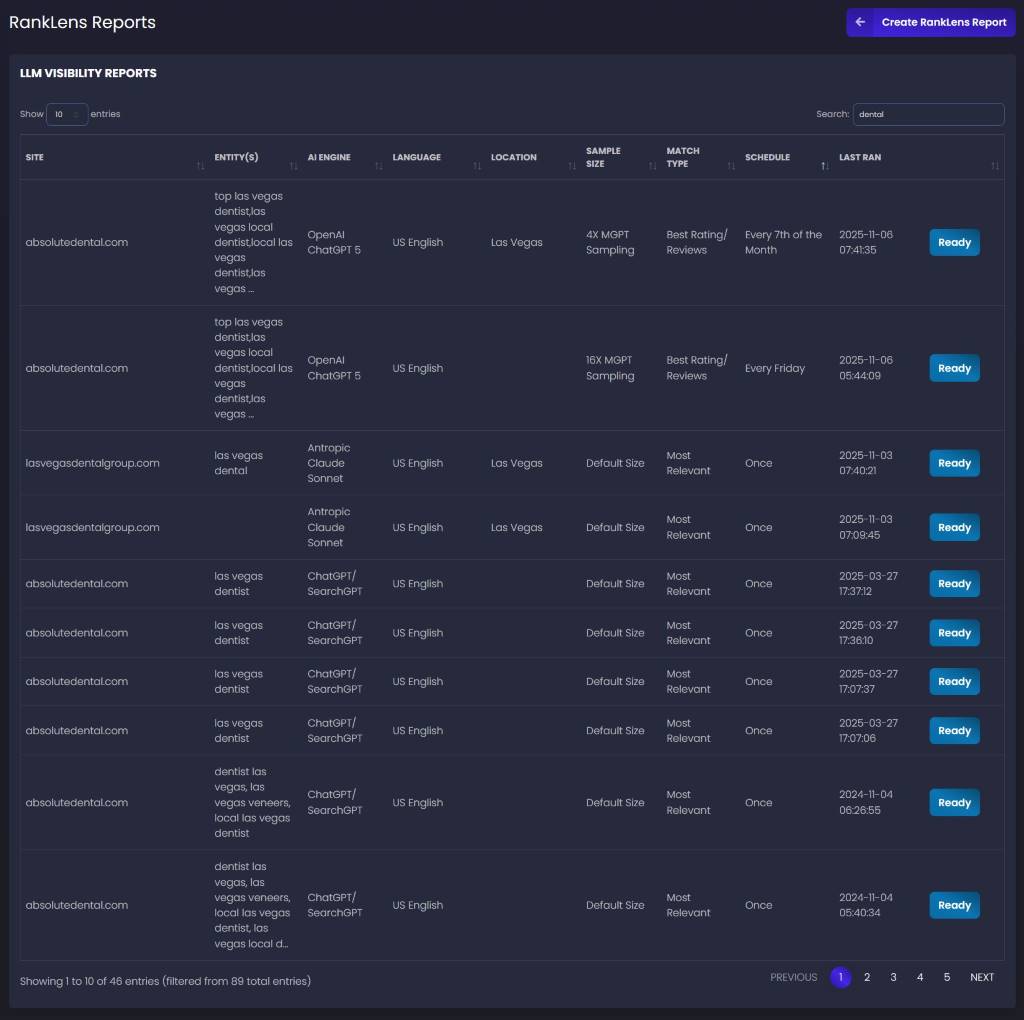This screenshot has width=1024, height=1020.
Task: Click the PREVIOUS pagination link
Action: click(x=793, y=977)
